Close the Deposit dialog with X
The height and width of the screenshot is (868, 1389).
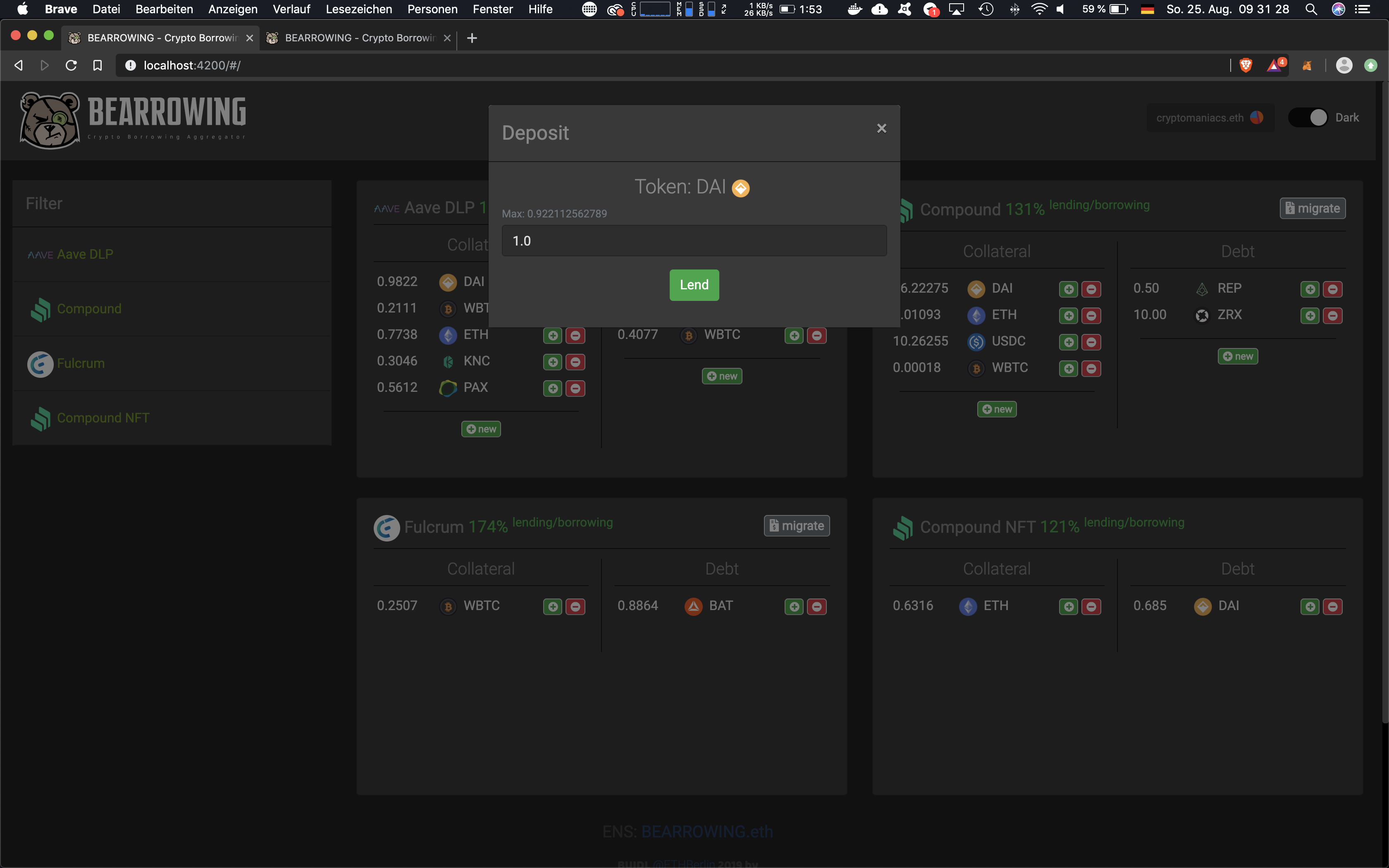(x=882, y=129)
